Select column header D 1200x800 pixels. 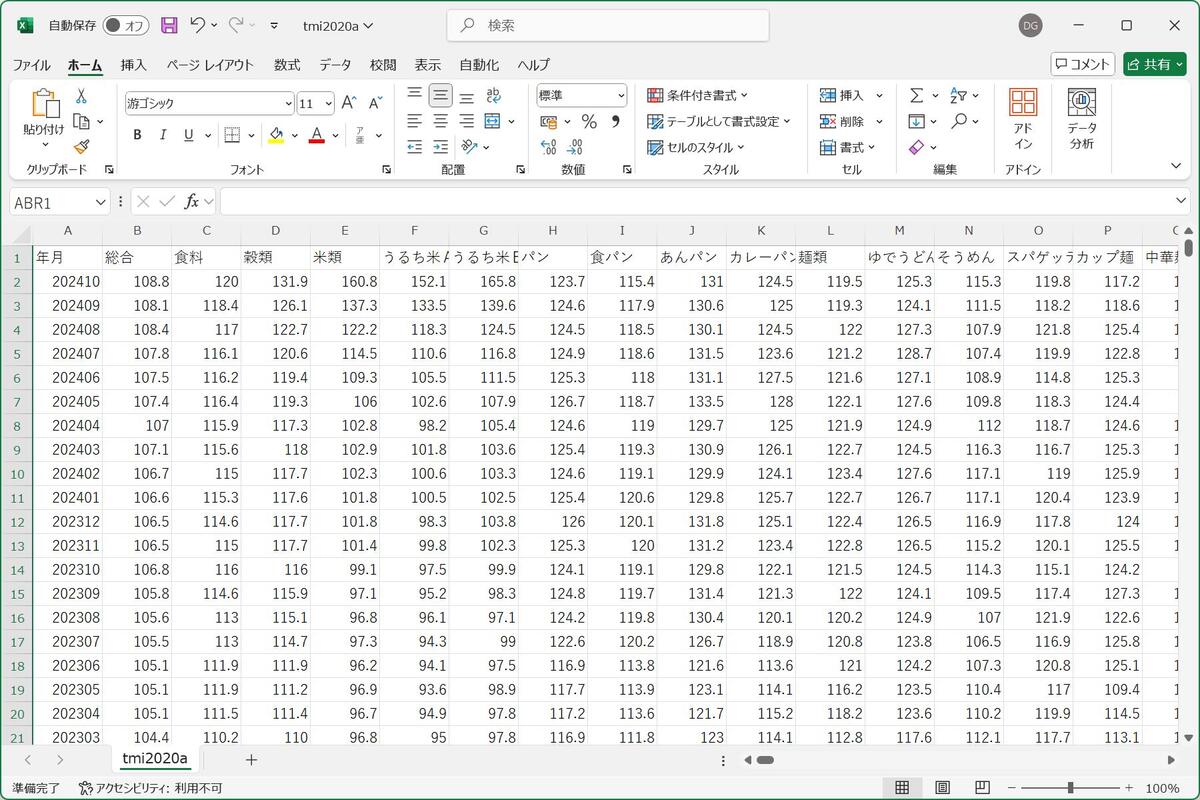click(275, 231)
